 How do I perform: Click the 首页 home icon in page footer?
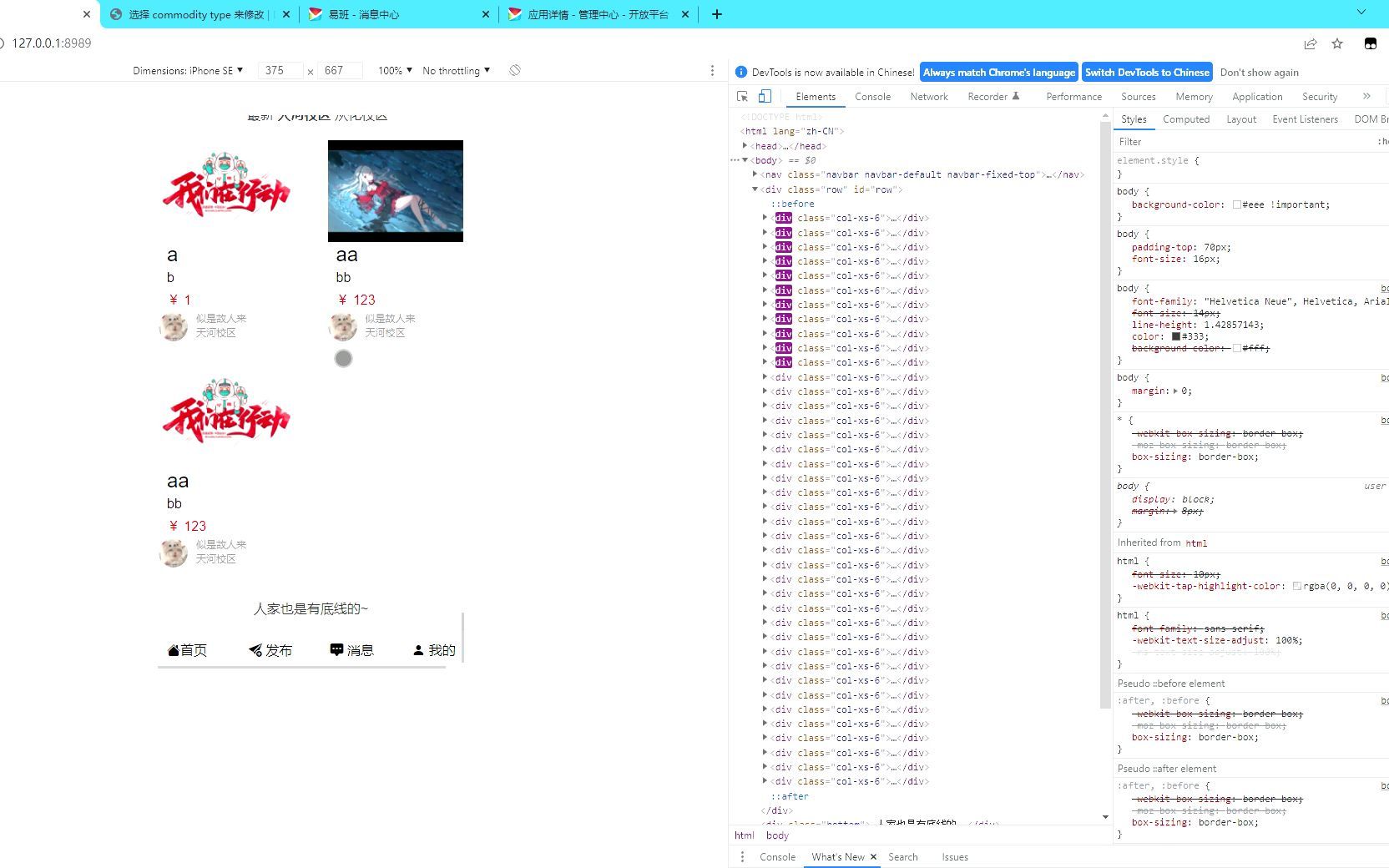[172, 649]
